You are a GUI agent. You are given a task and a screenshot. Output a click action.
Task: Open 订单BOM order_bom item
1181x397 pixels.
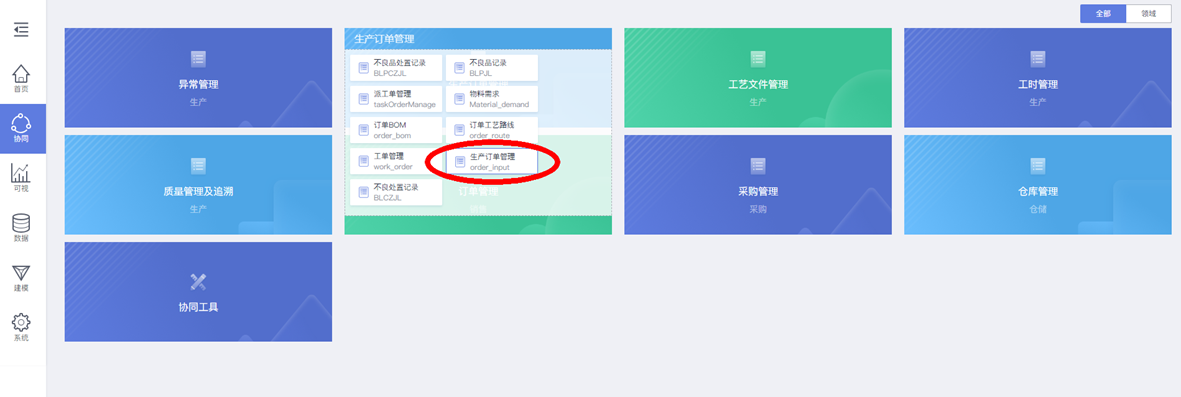(396, 130)
